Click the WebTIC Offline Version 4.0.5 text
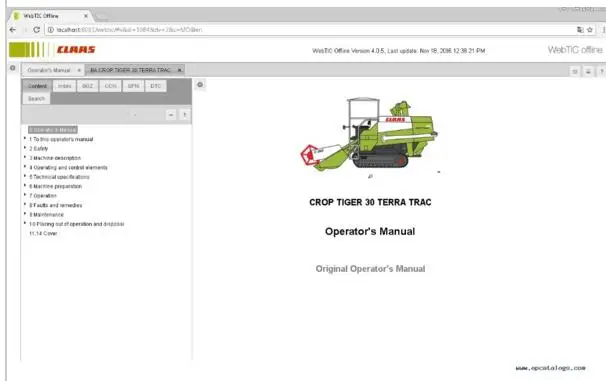606x381 pixels. tap(398, 51)
